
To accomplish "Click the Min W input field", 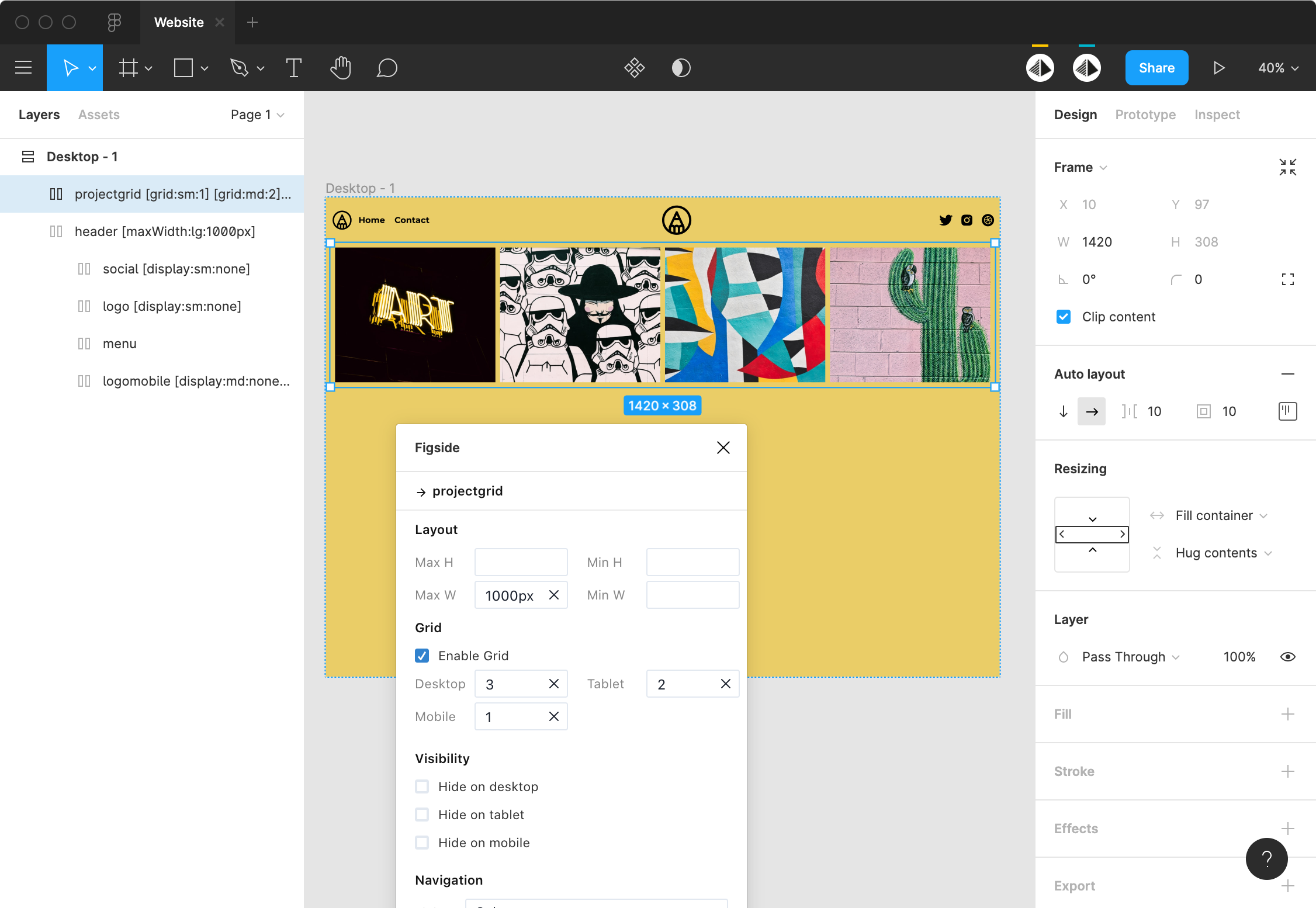I will [x=692, y=595].
